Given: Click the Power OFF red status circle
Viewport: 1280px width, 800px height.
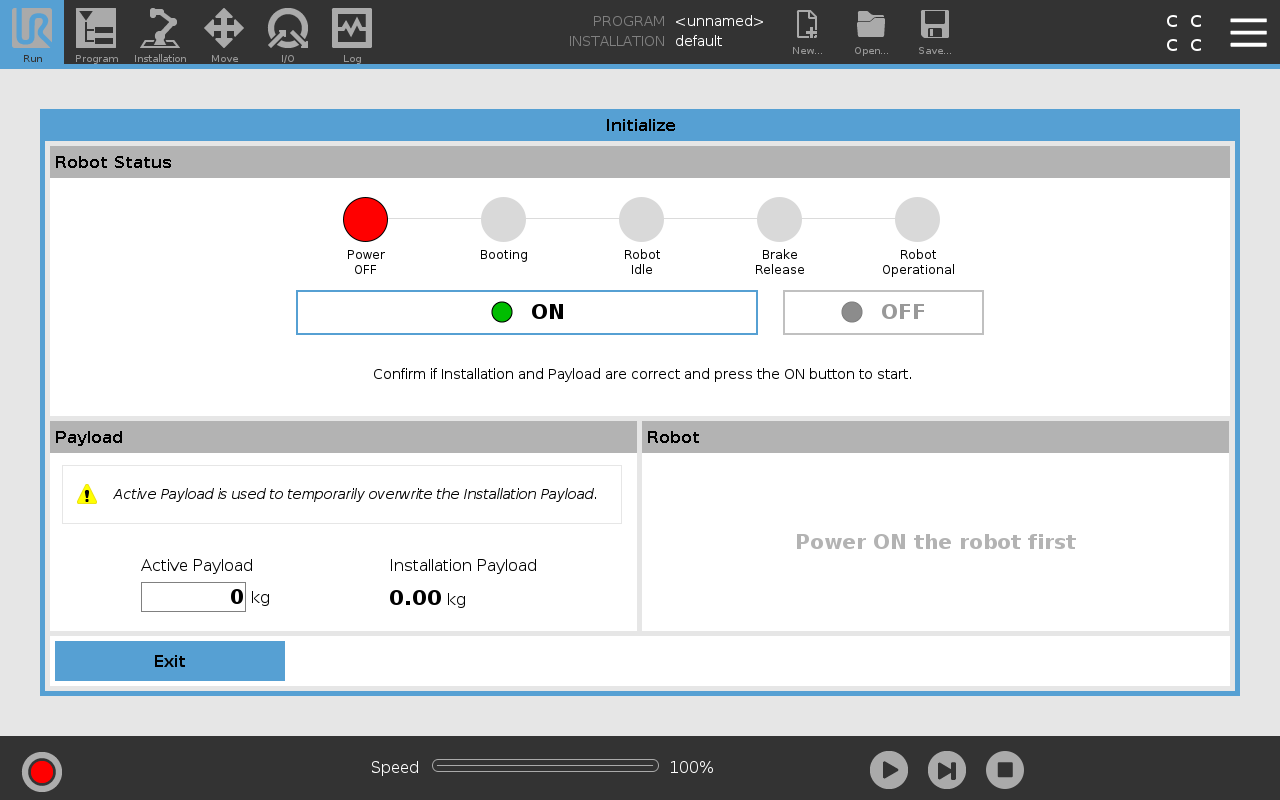Looking at the screenshot, I should tap(365, 219).
